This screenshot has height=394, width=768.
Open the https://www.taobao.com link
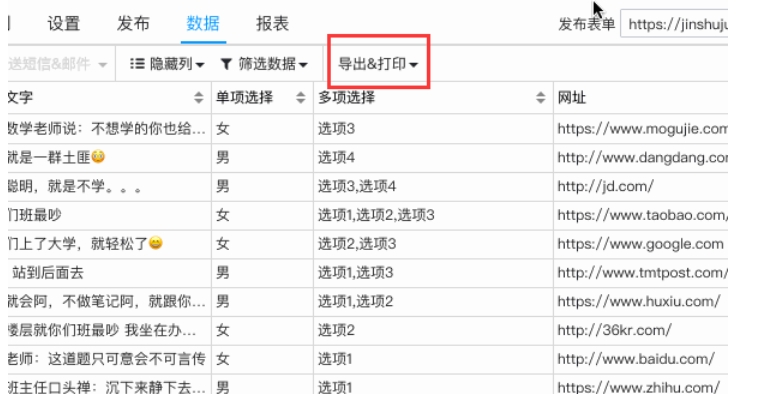point(643,215)
